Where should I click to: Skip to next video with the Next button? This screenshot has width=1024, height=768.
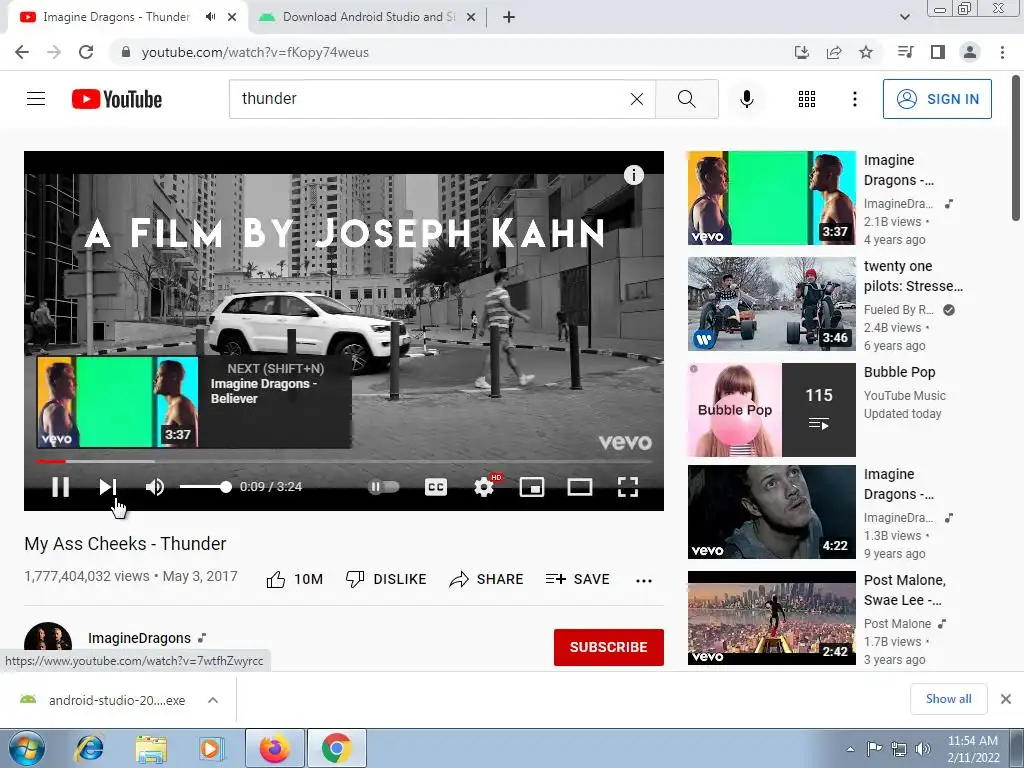(x=108, y=487)
